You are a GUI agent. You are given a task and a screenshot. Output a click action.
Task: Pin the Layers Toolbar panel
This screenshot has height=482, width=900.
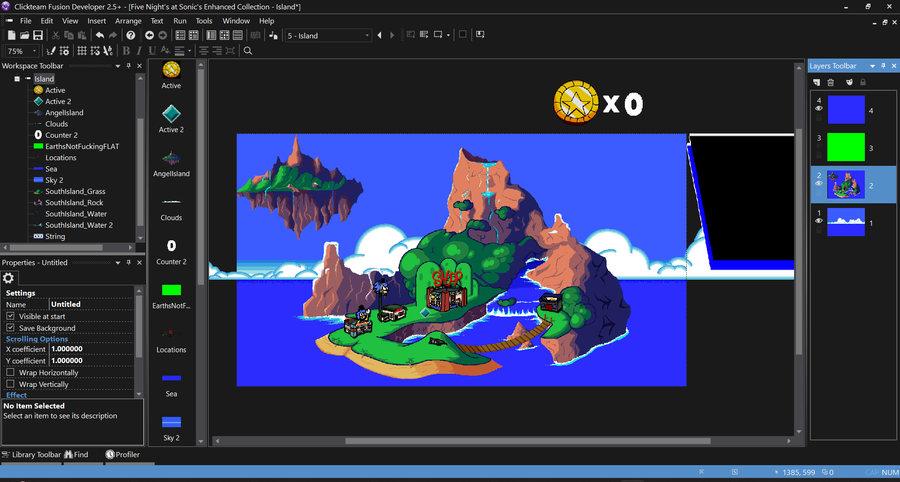(x=884, y=67)
